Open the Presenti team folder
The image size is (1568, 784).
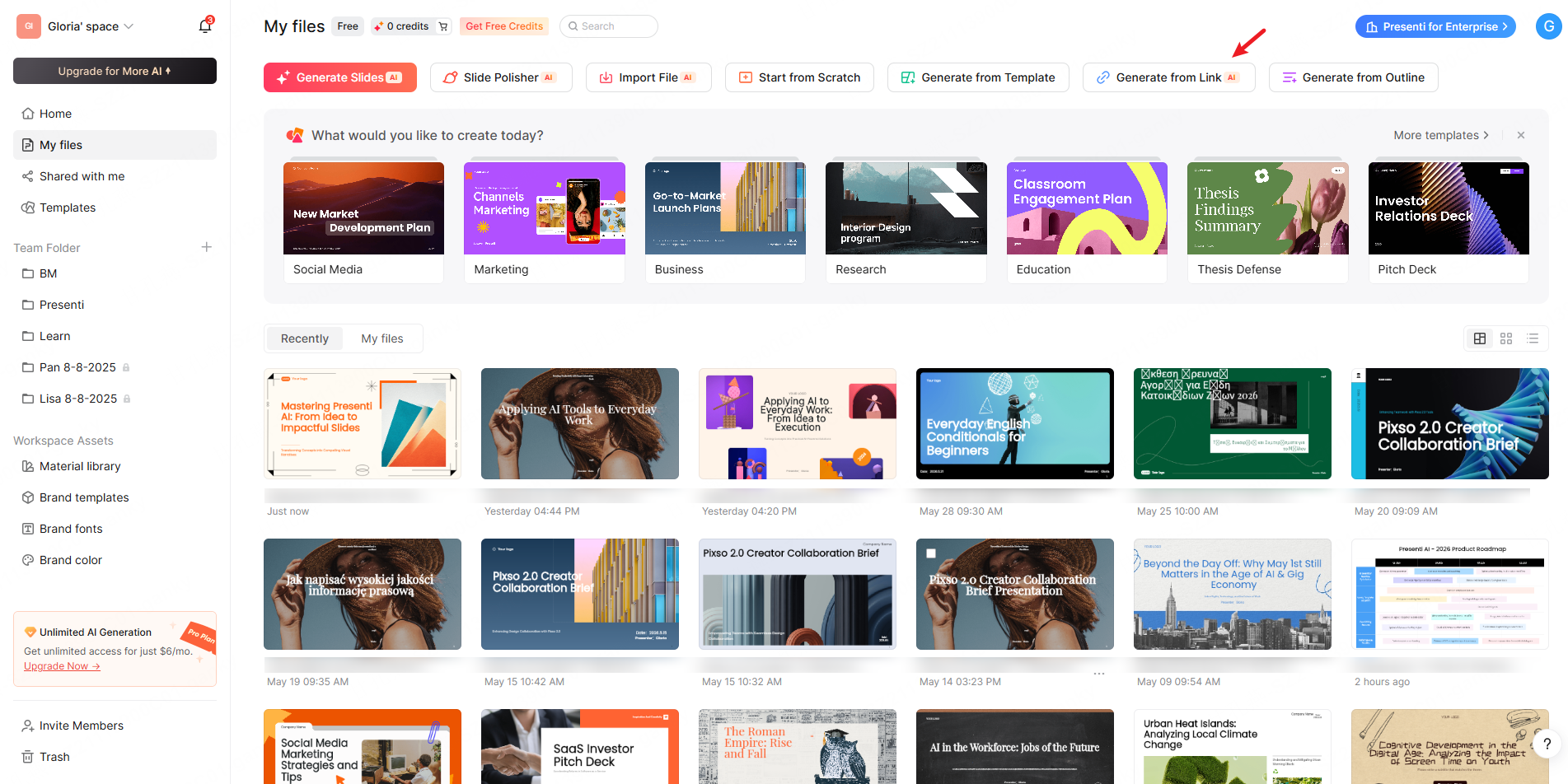(x=115, y=305)
